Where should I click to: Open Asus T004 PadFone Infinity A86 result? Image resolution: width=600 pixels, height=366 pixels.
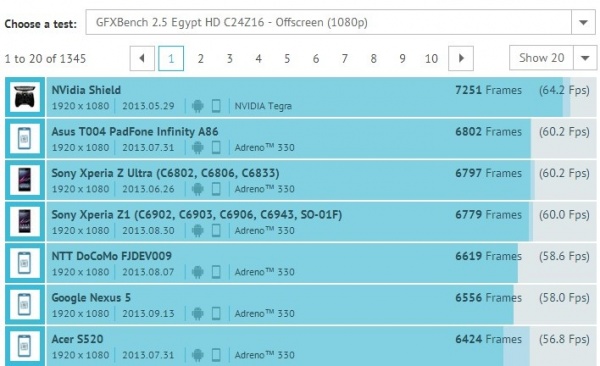(135, 131)
